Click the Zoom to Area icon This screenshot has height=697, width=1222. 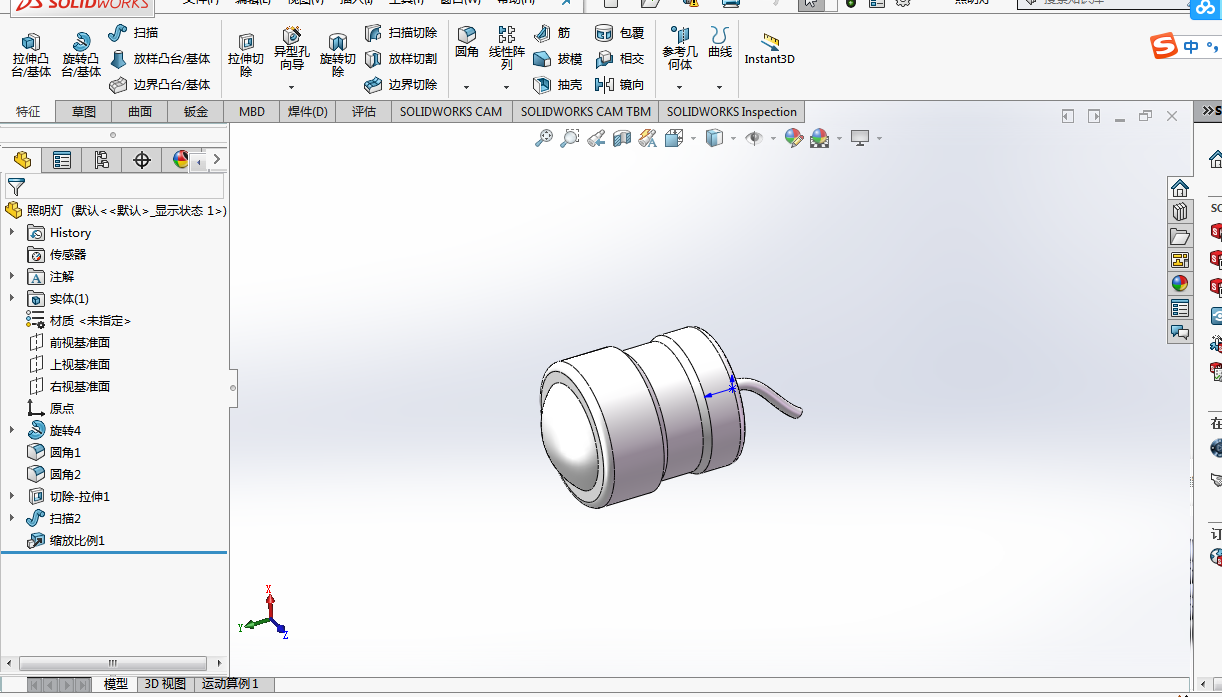[570, 138]
